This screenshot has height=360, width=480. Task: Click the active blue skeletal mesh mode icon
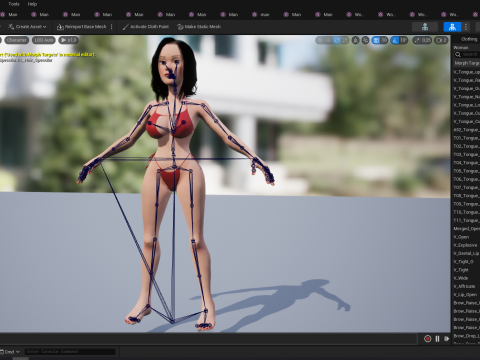click(452, 27)
